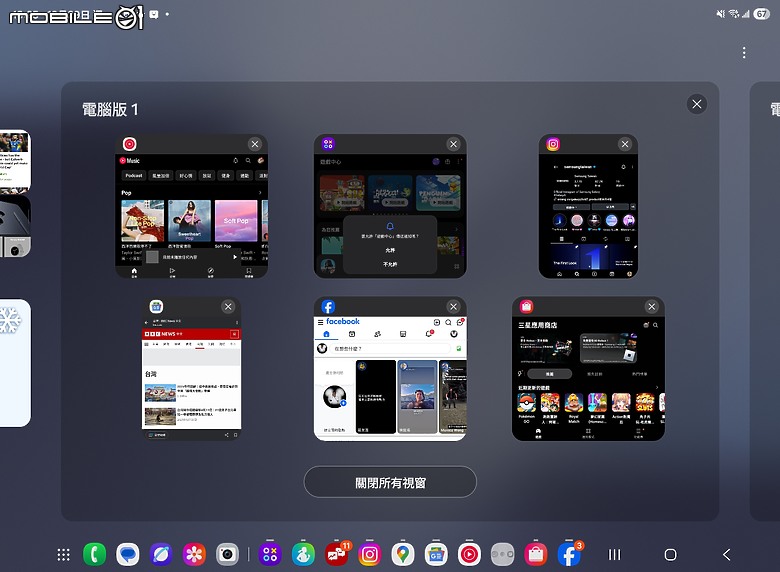Open the gray three-dot taskbar app
The width and height of the screenshot is (780, 572).
pos(502,555)
